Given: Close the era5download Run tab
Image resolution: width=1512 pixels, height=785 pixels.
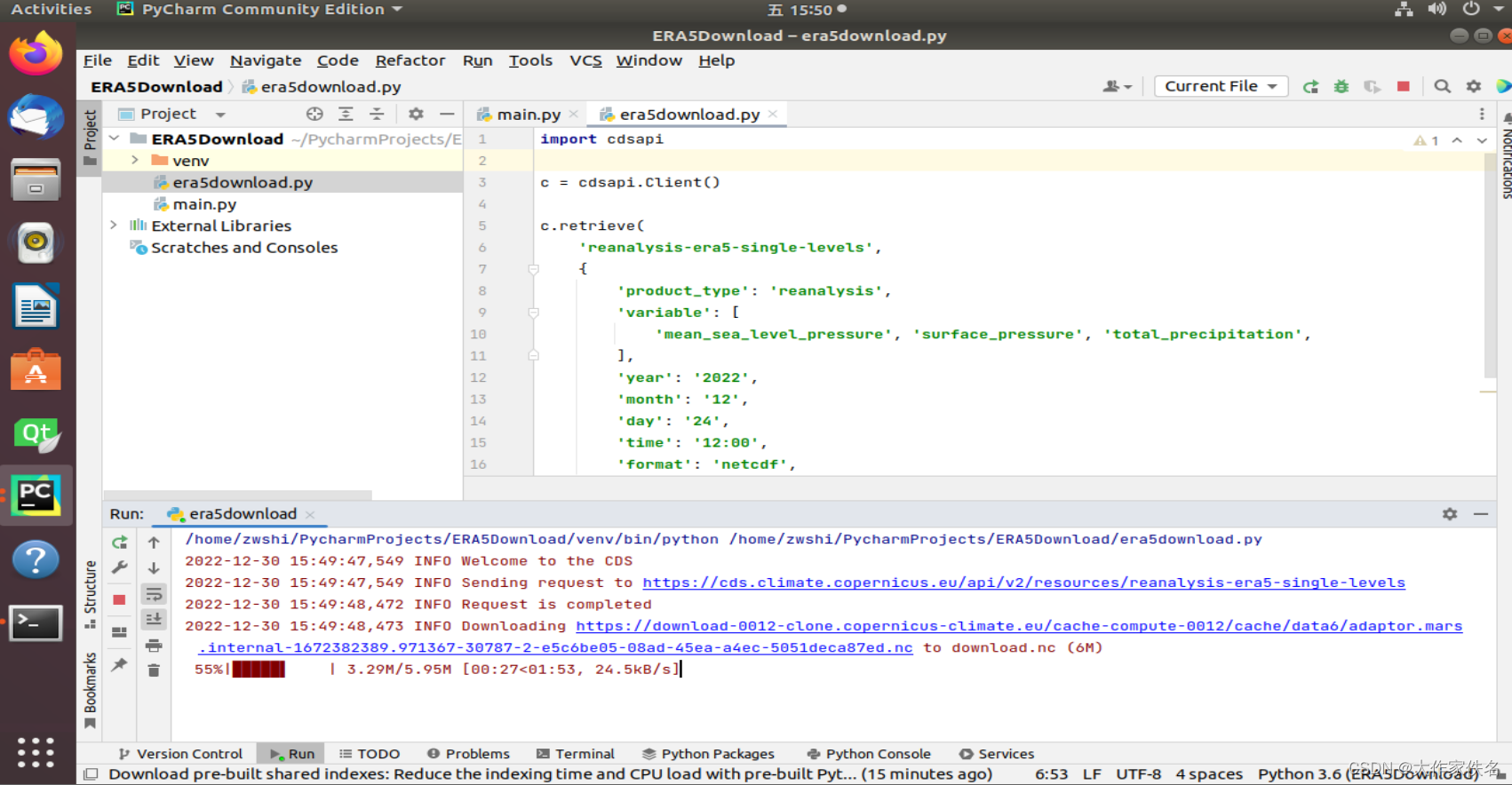Looking at the screenshot, I should tap(310, 514).
